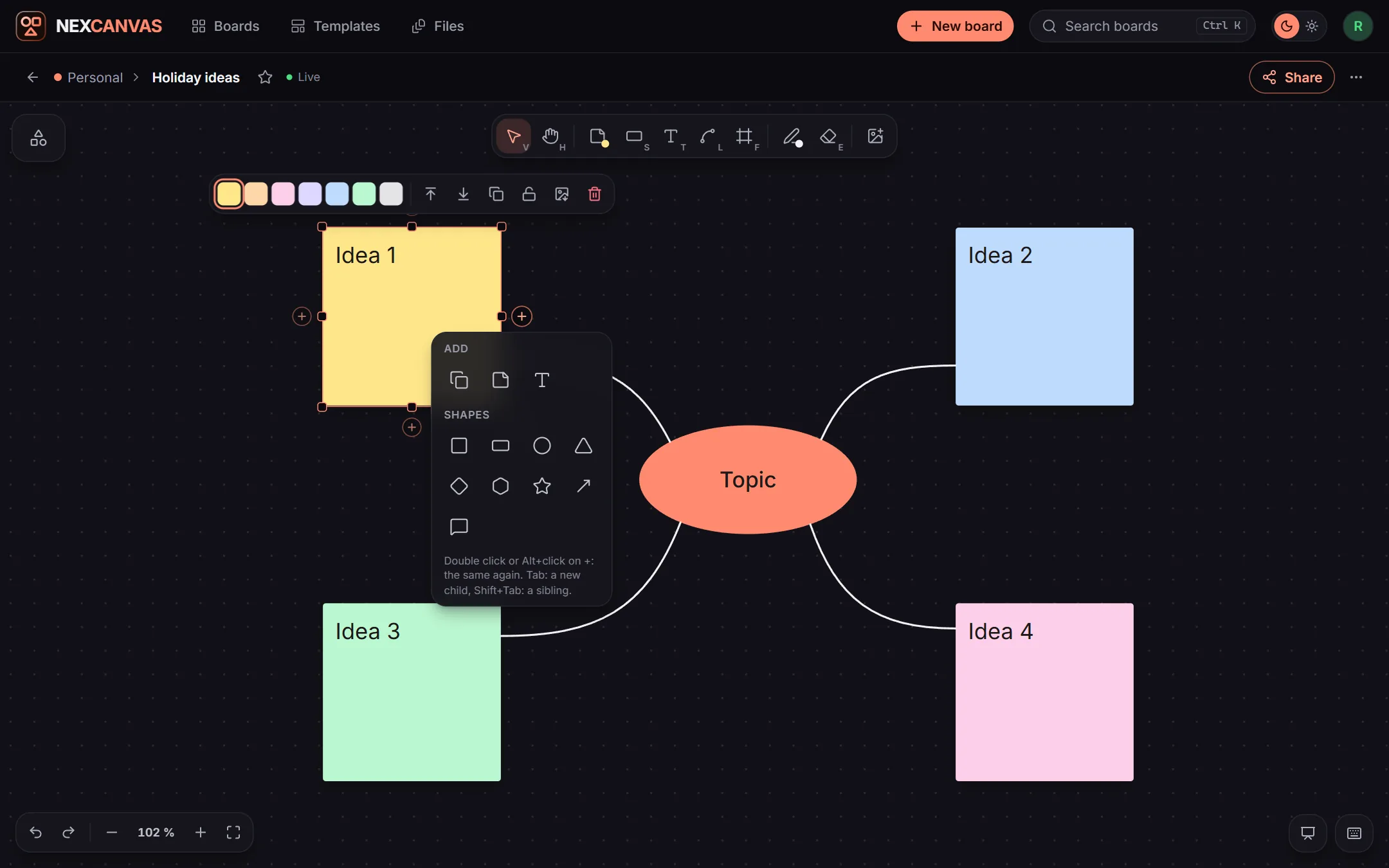Viewport: 1389px width, 868px height.
Task: Select the Topic ellipse node
Action: pos(748,480)
